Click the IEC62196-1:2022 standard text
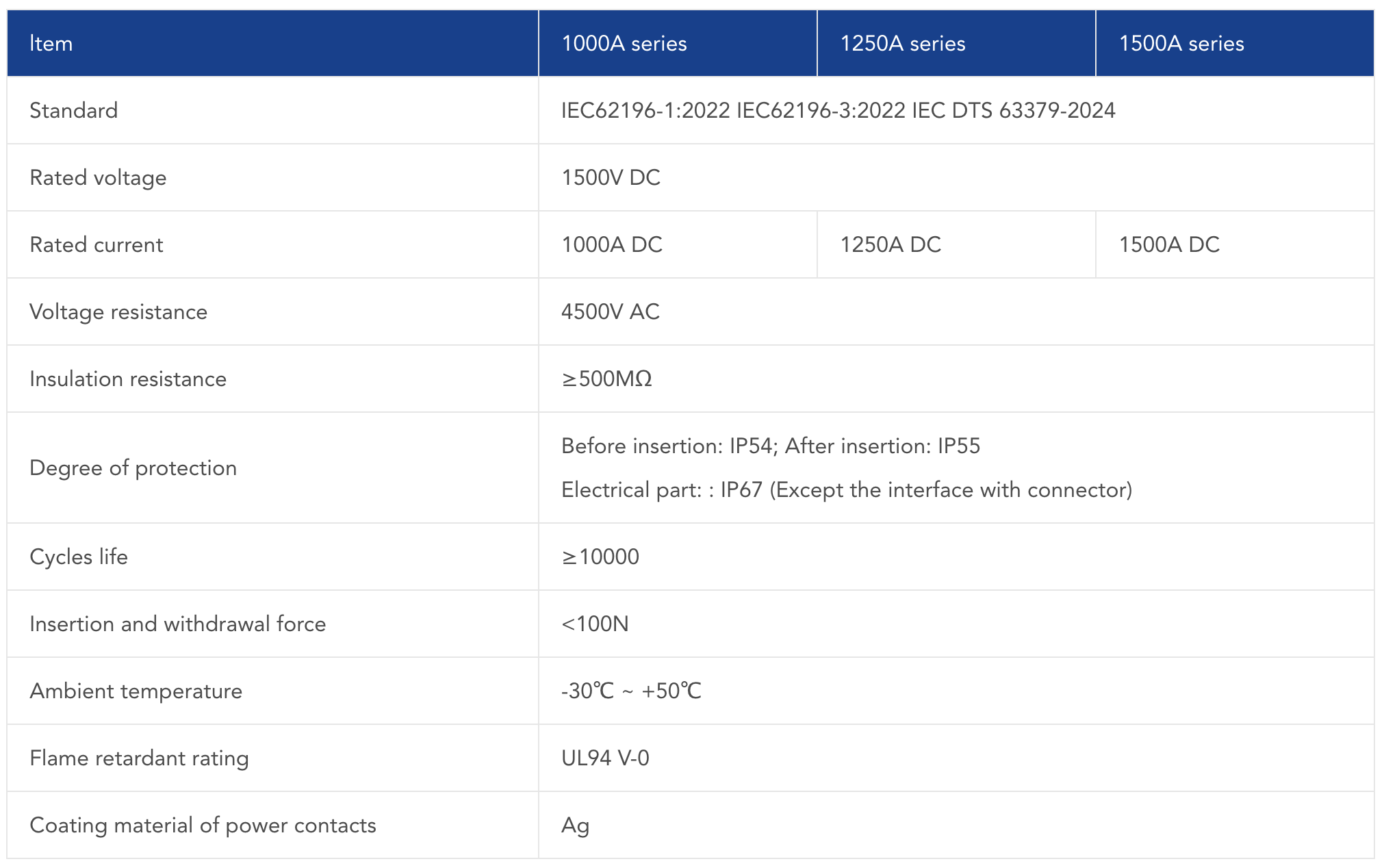This screenshot has width=1384, height=868. (645, 110)
